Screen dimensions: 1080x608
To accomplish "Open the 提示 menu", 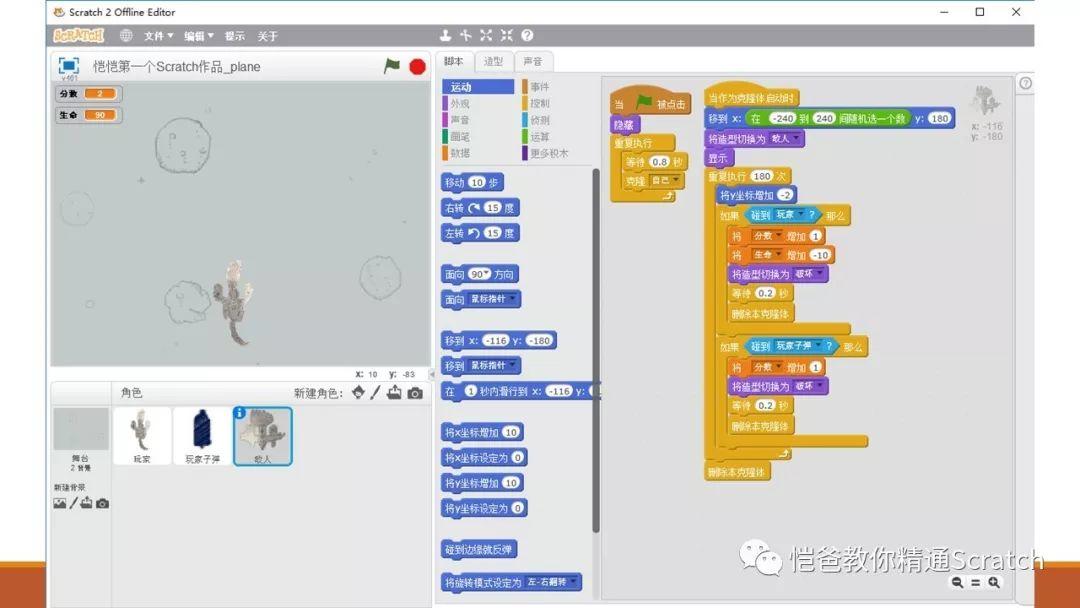I will click(234, 36).
